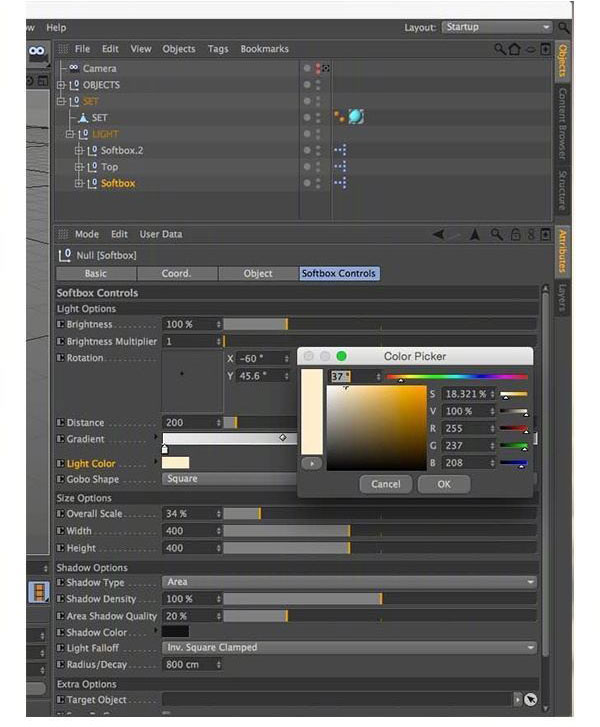Click the rainbow hue slider in Color Picker

(x=457, y=377)
